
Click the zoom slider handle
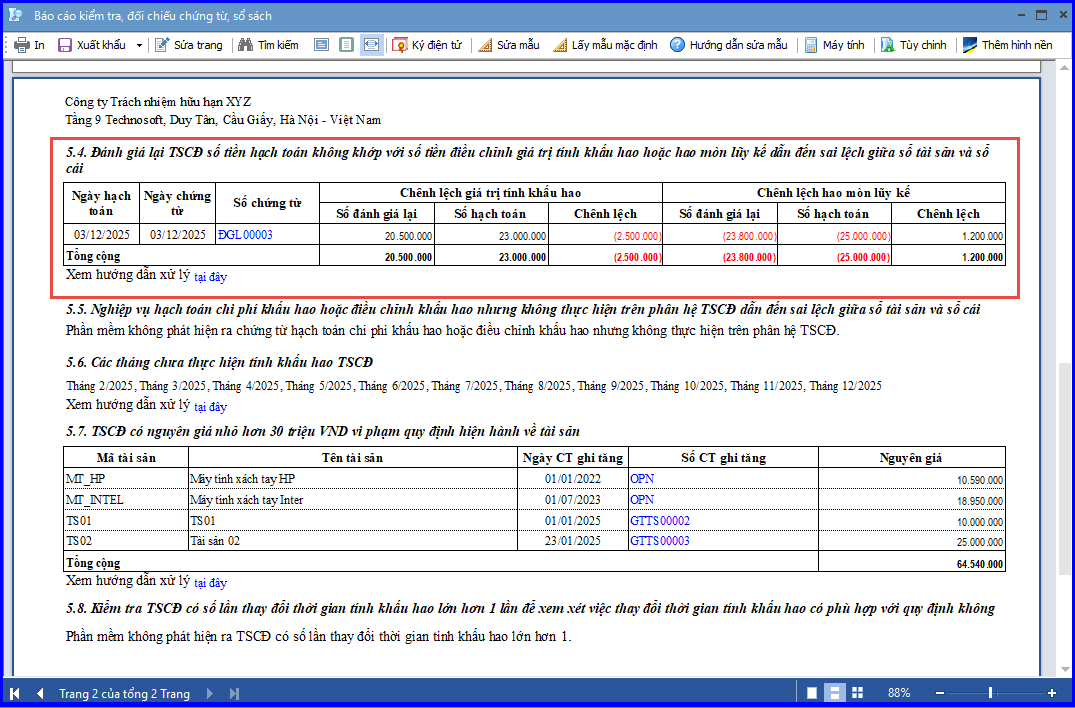click(x=990, y=693)
